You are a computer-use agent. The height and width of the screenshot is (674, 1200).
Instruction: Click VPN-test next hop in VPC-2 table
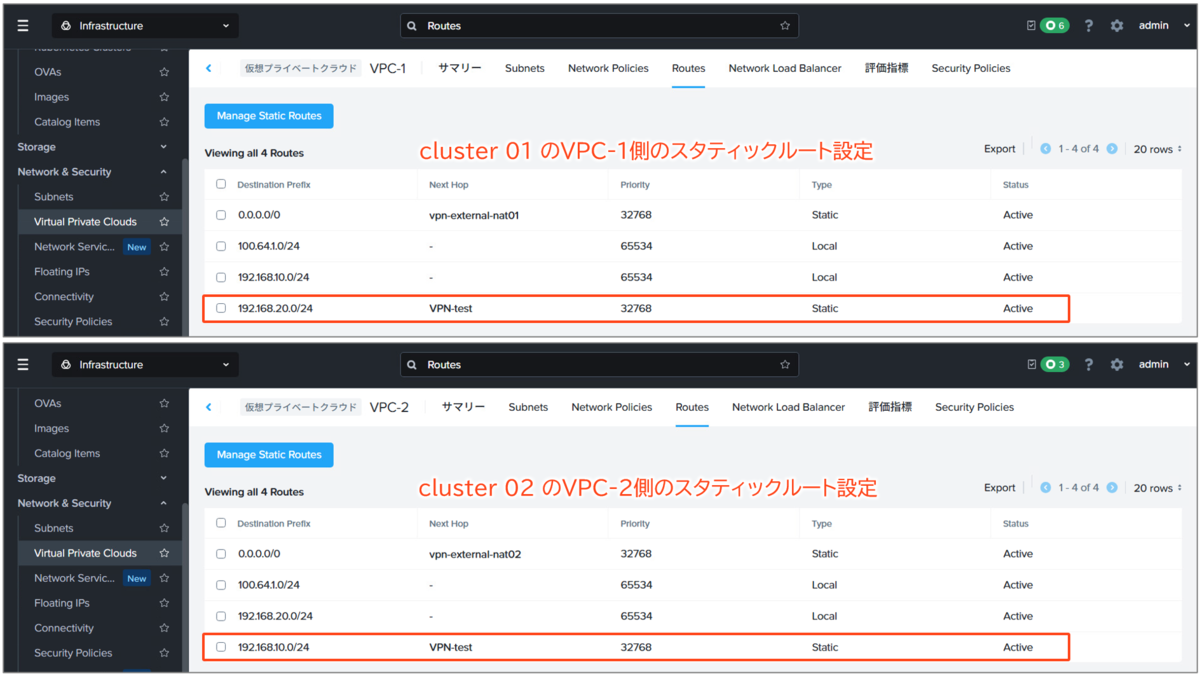tap(450, 647)
